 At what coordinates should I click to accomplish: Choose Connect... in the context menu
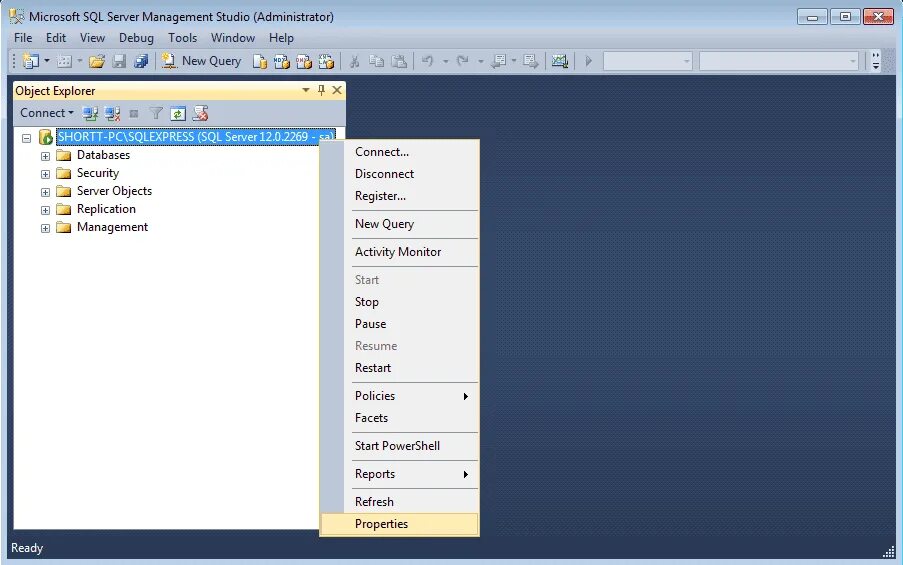click(399, 152)
